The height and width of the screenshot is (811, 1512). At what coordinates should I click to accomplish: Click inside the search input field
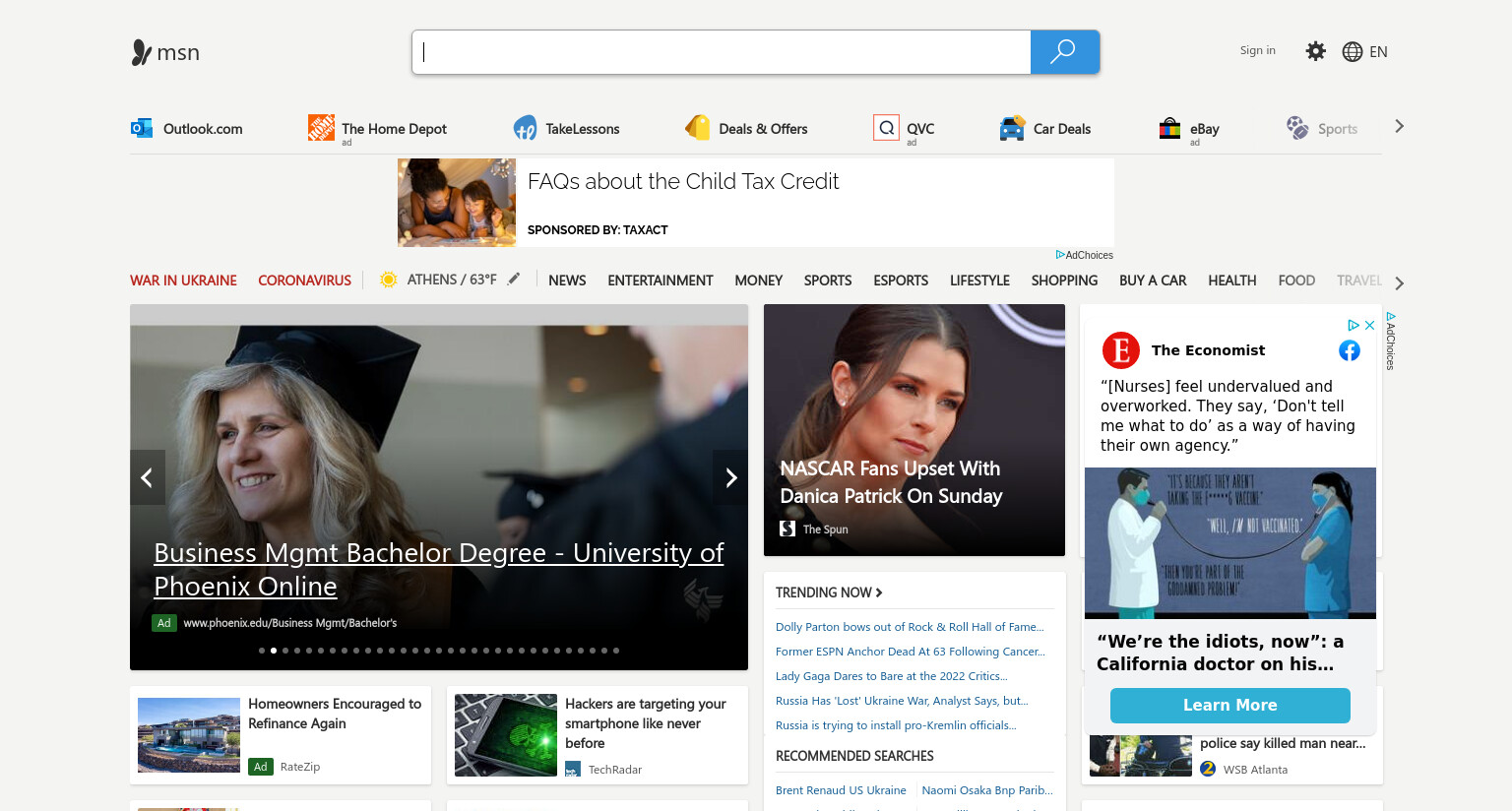click(722, 52)
